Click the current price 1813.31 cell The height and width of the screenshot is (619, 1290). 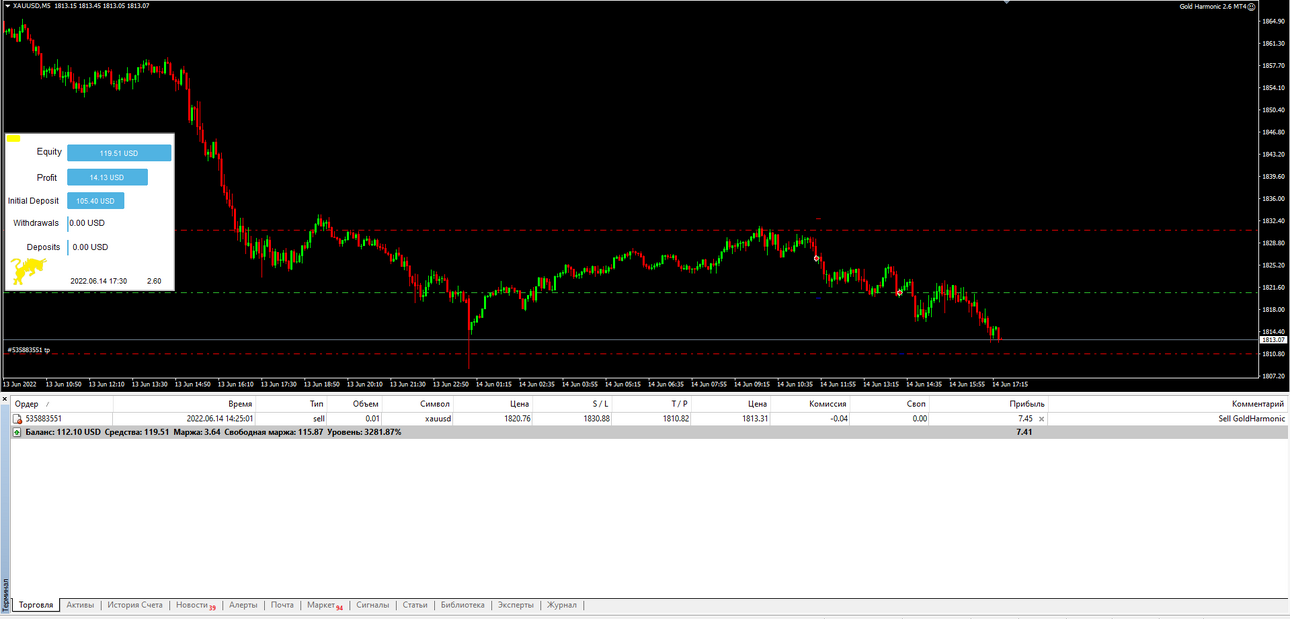pyautogui.click(x=755, y=419)
